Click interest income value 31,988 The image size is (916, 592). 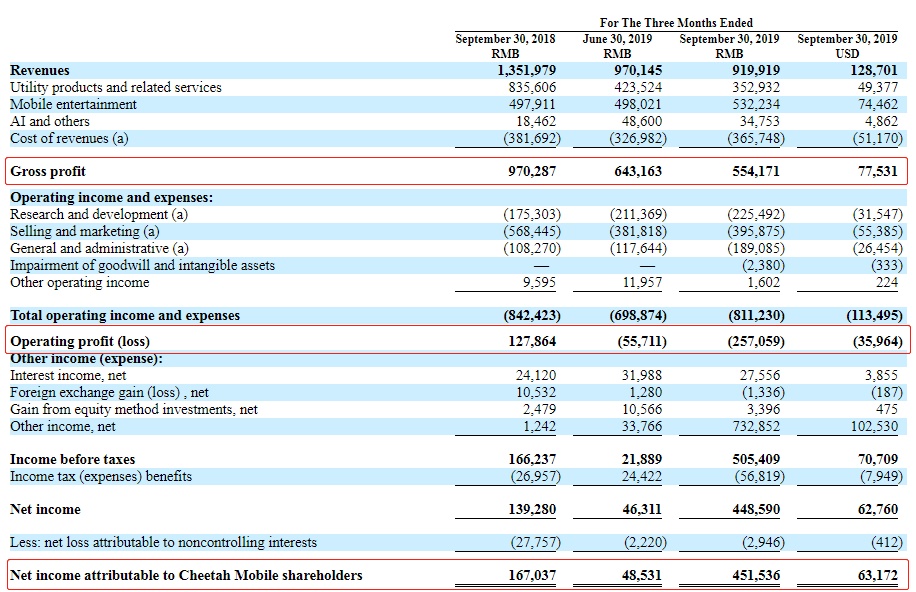coord(642,376)
